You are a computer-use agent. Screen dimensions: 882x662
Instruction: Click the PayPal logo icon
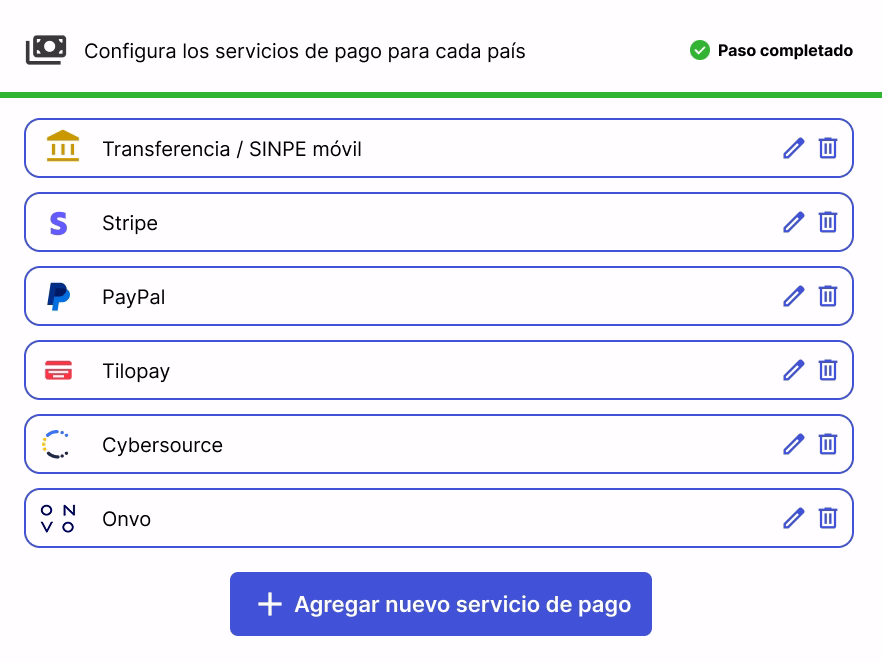coord(58,297)
